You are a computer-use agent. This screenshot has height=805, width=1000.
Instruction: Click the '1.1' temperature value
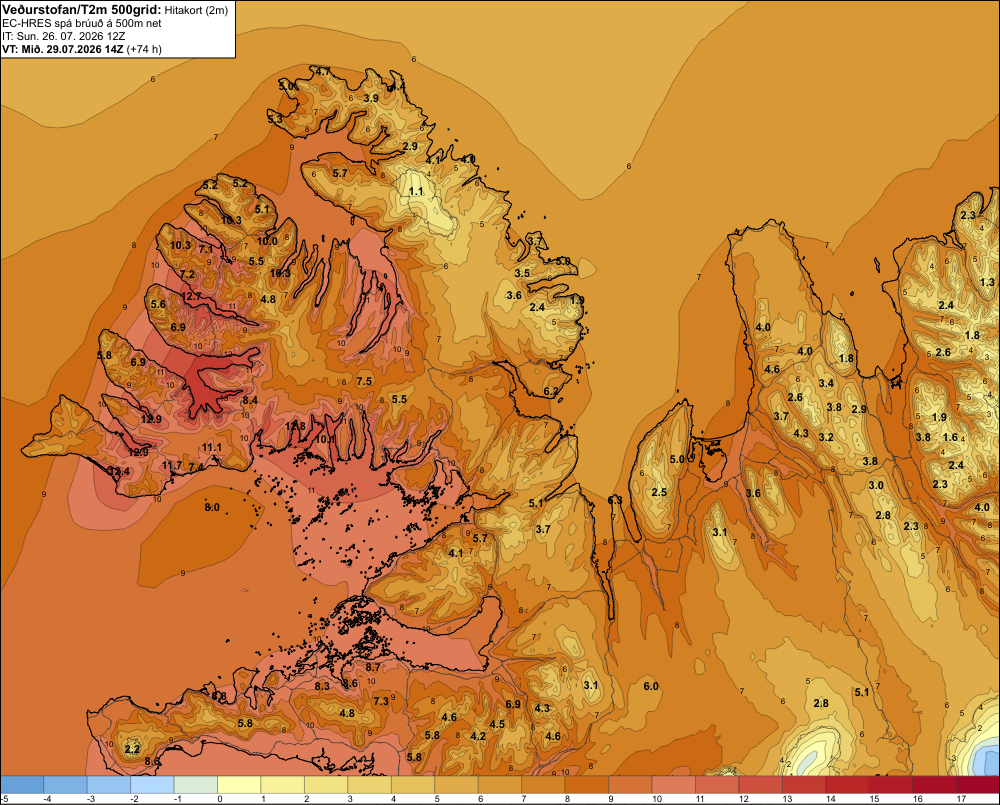point(416,191)
